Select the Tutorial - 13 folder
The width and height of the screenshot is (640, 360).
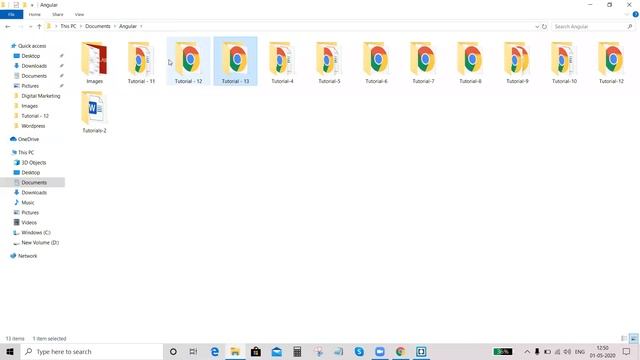pos(235,62)
